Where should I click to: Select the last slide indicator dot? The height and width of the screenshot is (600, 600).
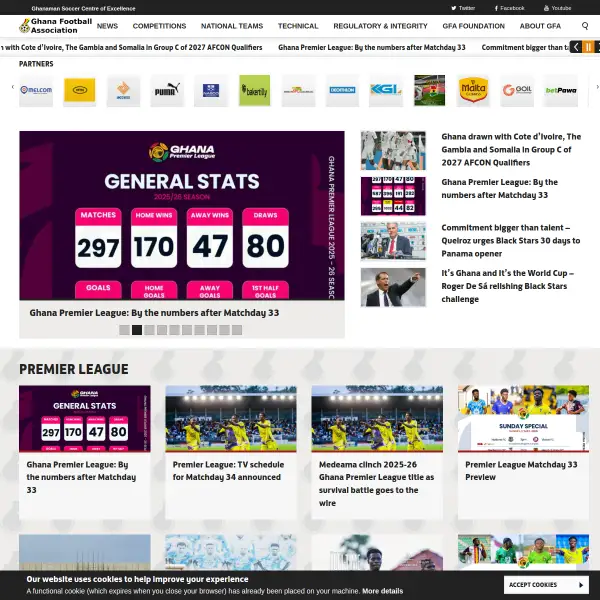[237, 330]
